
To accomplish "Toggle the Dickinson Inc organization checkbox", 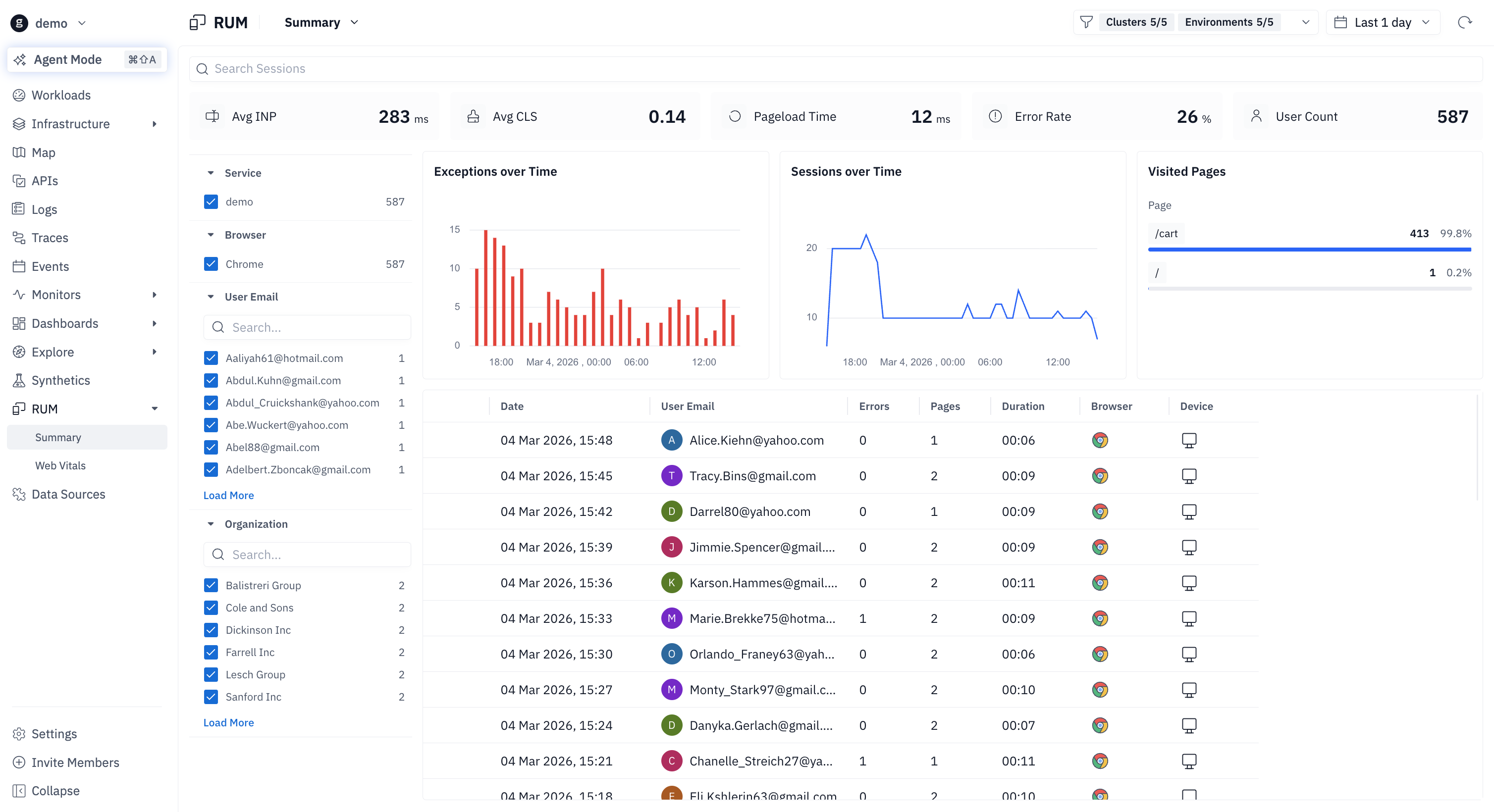I will click(211, 629).
